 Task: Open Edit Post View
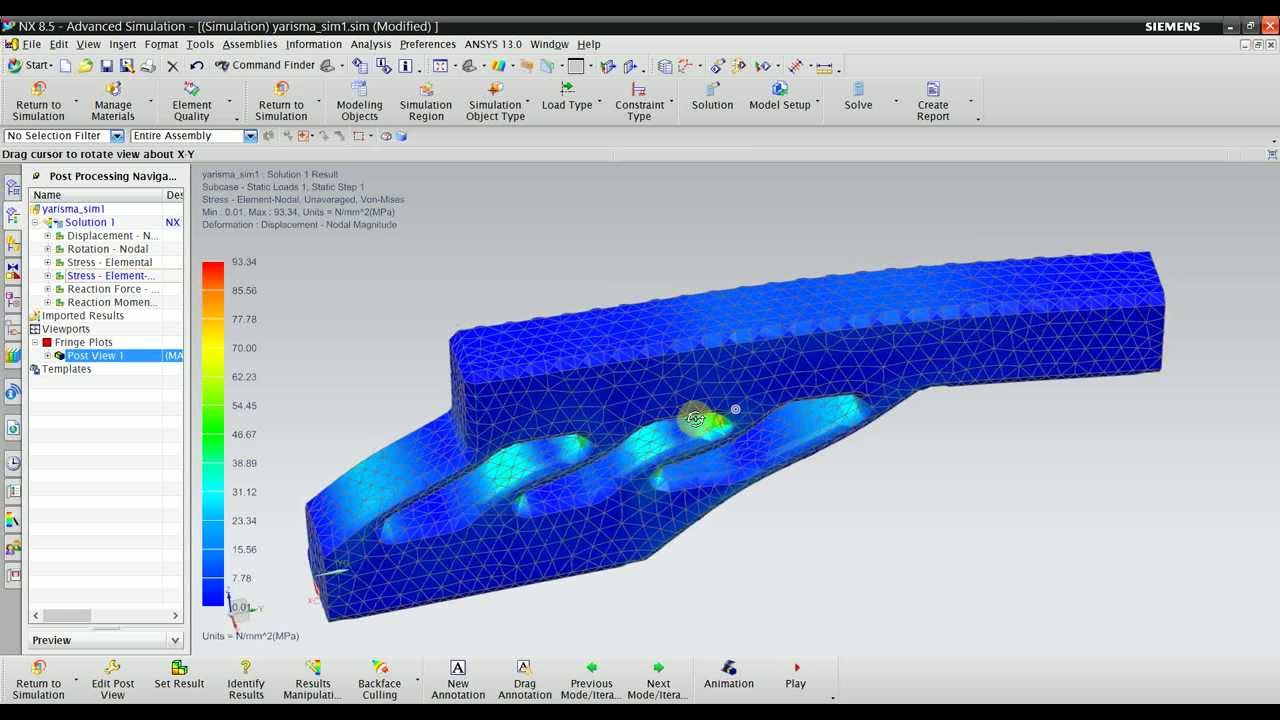click(x=113, y=680)
